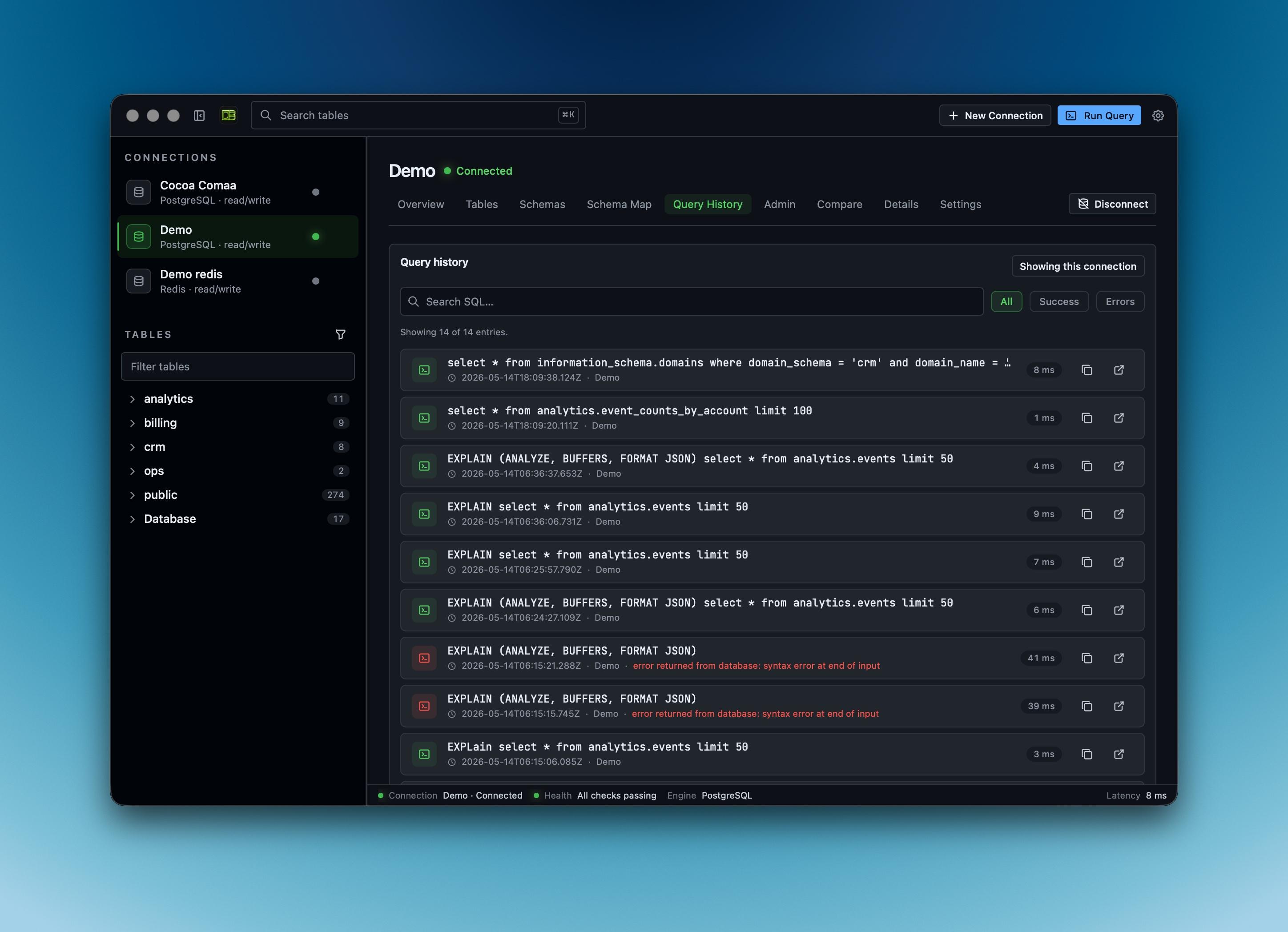
Task: Switch to the Schema Map tab
Action: pos(619,204)
